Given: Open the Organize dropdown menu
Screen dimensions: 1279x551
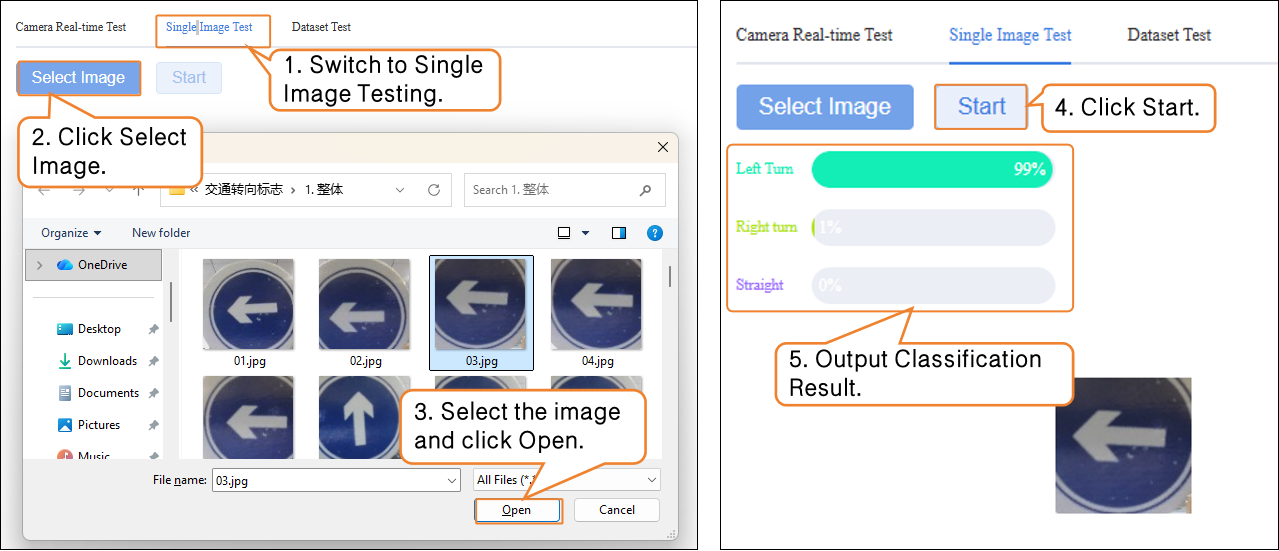Looking at the screenshot, I should (x=71, y=233).
